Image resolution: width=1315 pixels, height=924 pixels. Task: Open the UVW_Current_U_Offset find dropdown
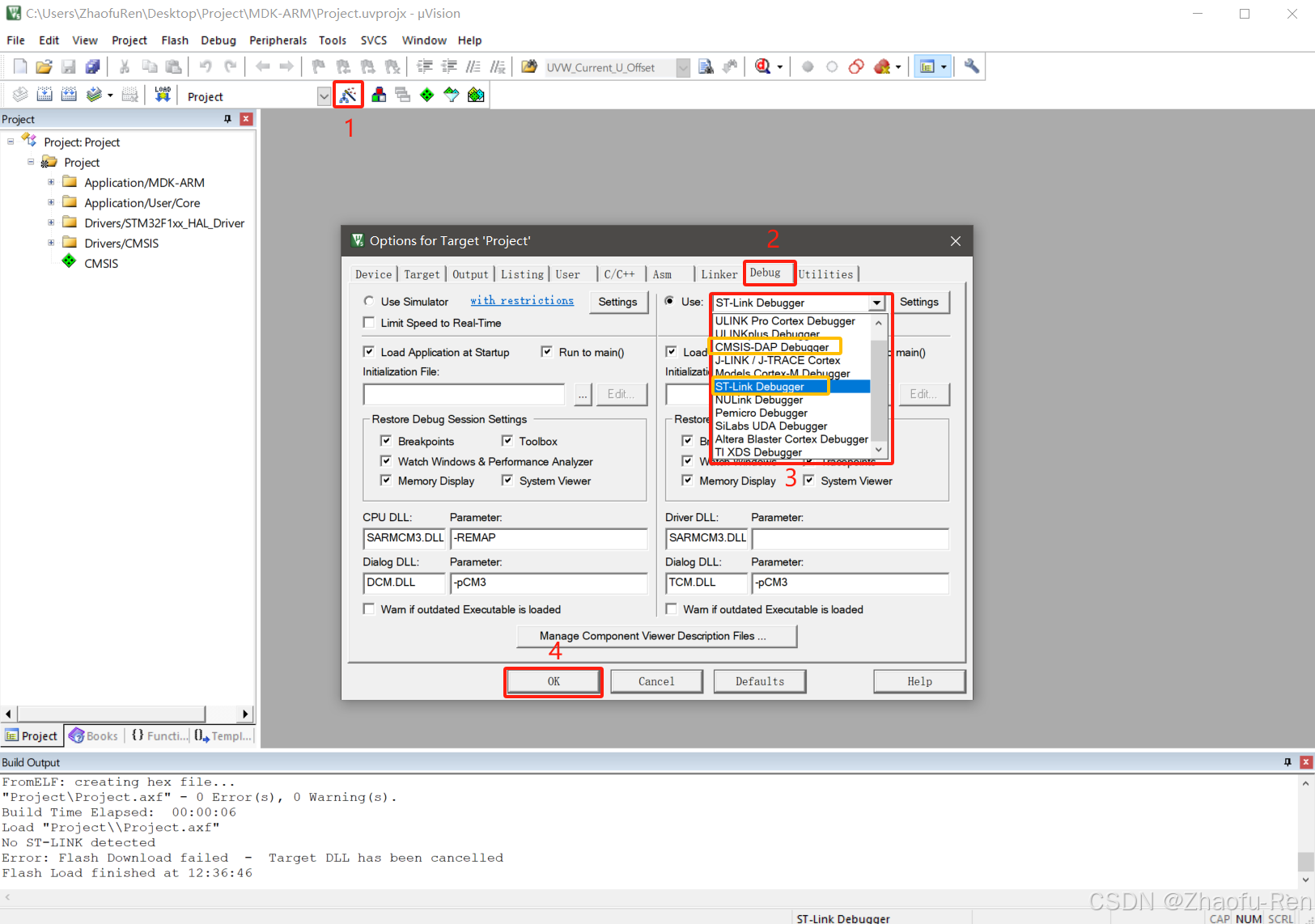[683, 68]
